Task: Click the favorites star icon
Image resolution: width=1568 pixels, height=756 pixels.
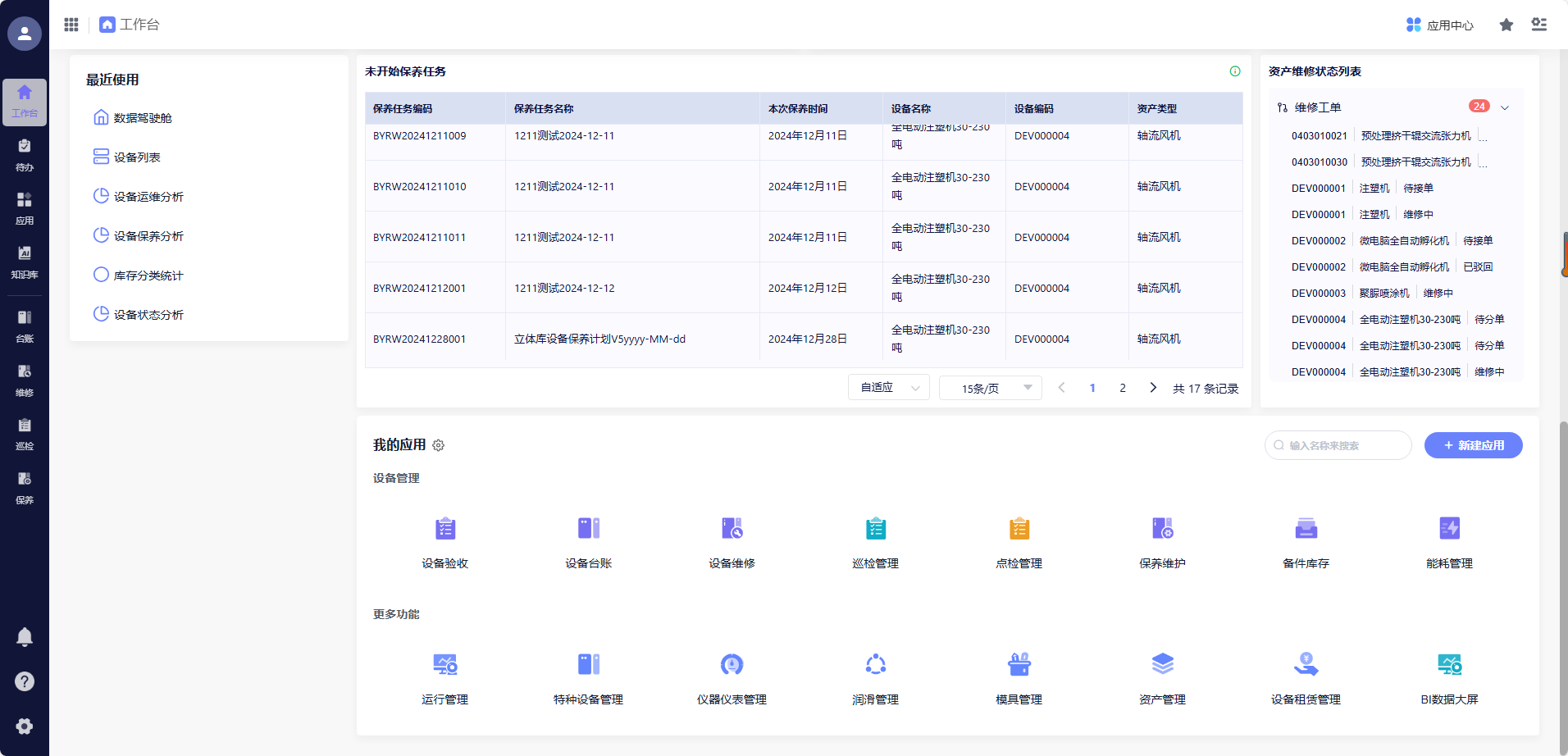Action: coord(1506,25)
